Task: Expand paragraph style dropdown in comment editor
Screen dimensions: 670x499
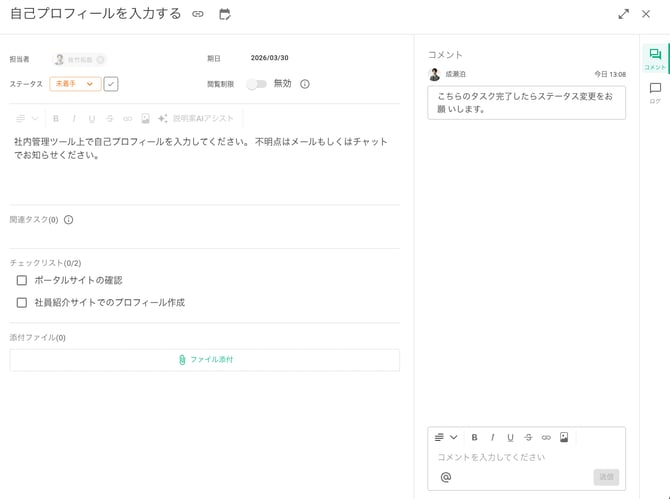Action: coord(446,437)
